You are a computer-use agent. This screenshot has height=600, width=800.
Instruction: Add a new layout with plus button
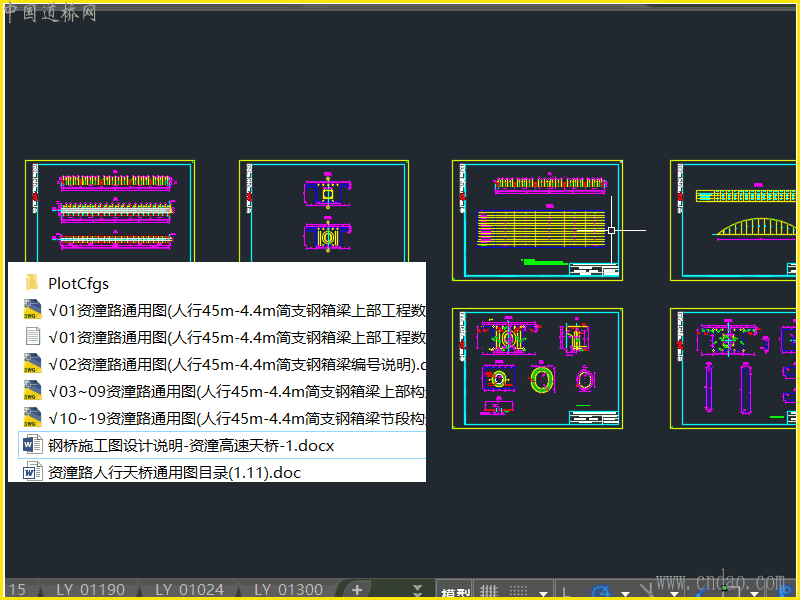357,590
